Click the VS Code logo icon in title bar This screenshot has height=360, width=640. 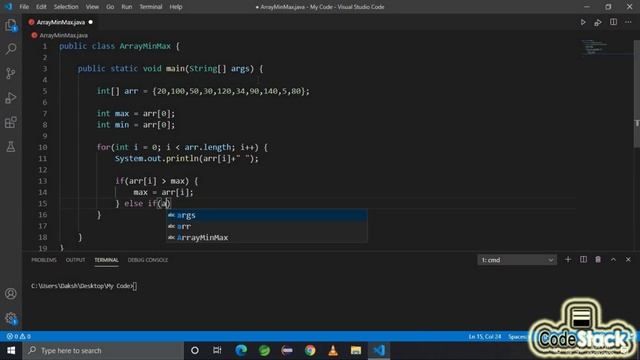coord(8,7)
